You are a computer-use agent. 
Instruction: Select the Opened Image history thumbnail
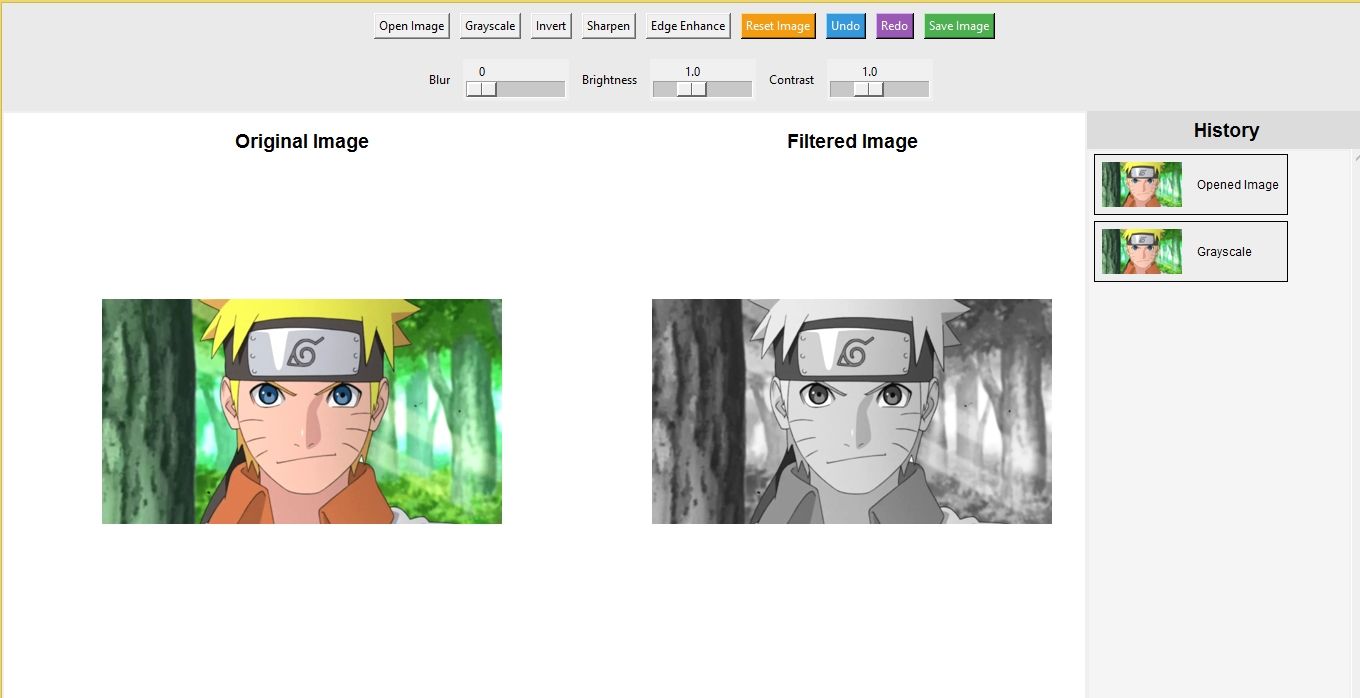tap(1142, 185)
